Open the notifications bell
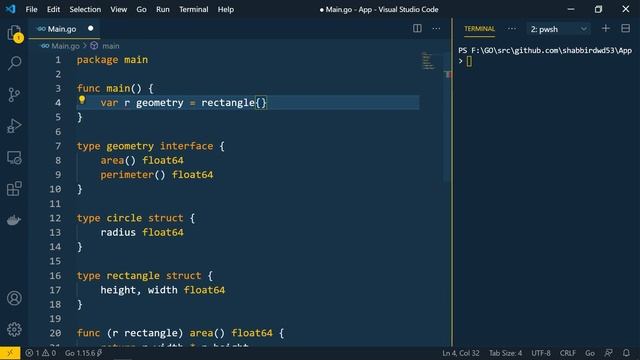Image resolution: width=640 pixels, height=360 pixels. (626, 353)
